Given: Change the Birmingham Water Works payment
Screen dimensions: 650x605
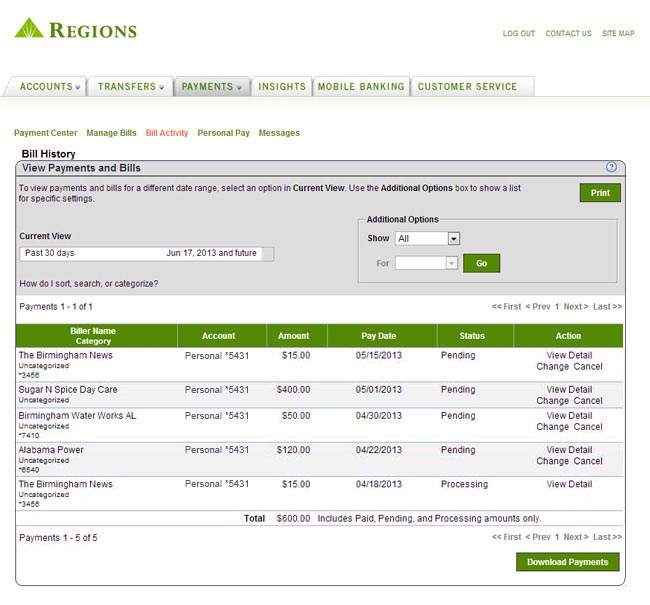Looking at the screenshot, I should click(x=553, y=427).
